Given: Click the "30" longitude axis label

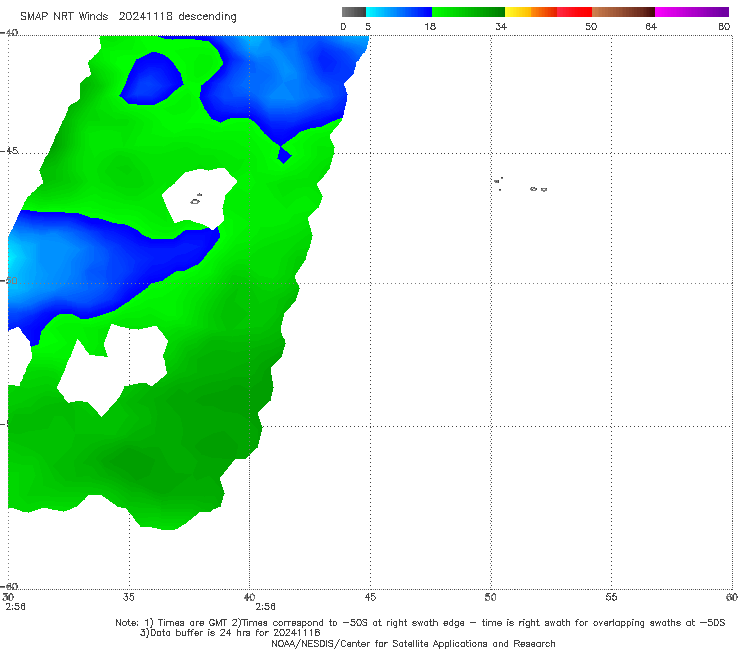Looking at the screenshot, I should click(x=8, y=597).
